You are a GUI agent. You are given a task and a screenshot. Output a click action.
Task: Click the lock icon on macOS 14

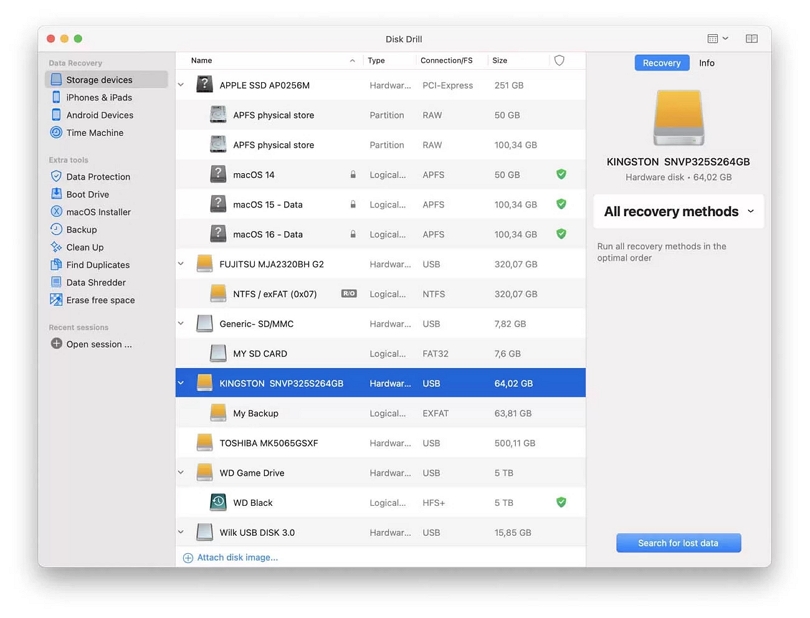pos(353,175)
